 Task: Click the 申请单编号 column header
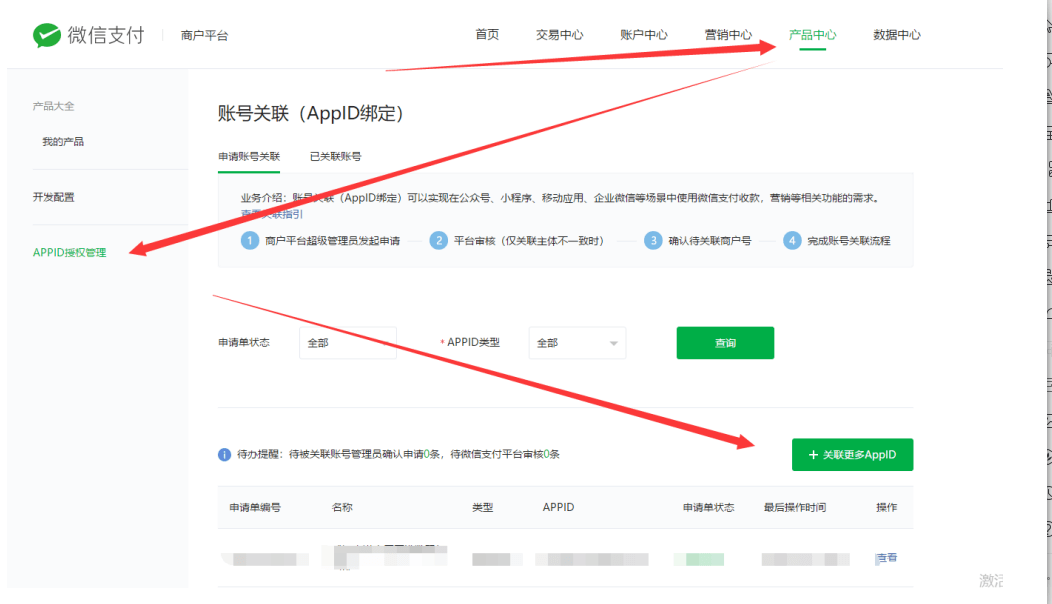pyautogui.click(x=255, y=507)
